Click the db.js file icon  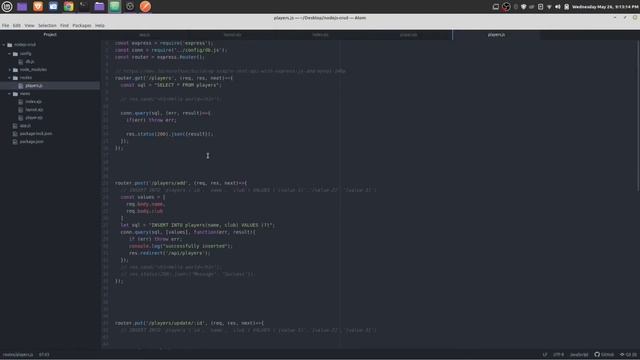pyautogui.click(x=21, y=62)
